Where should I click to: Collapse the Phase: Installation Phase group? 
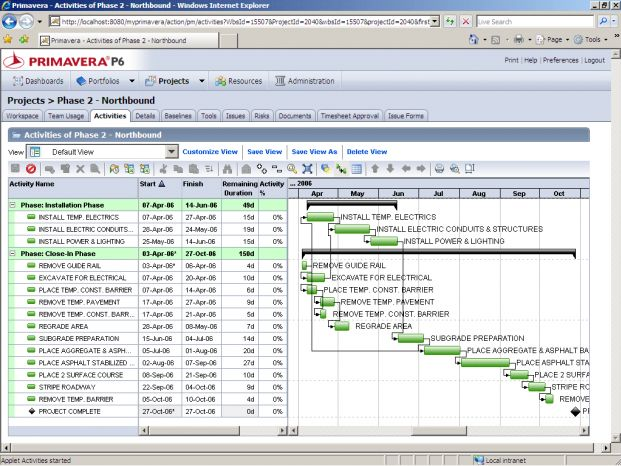[x=12, y=205]
